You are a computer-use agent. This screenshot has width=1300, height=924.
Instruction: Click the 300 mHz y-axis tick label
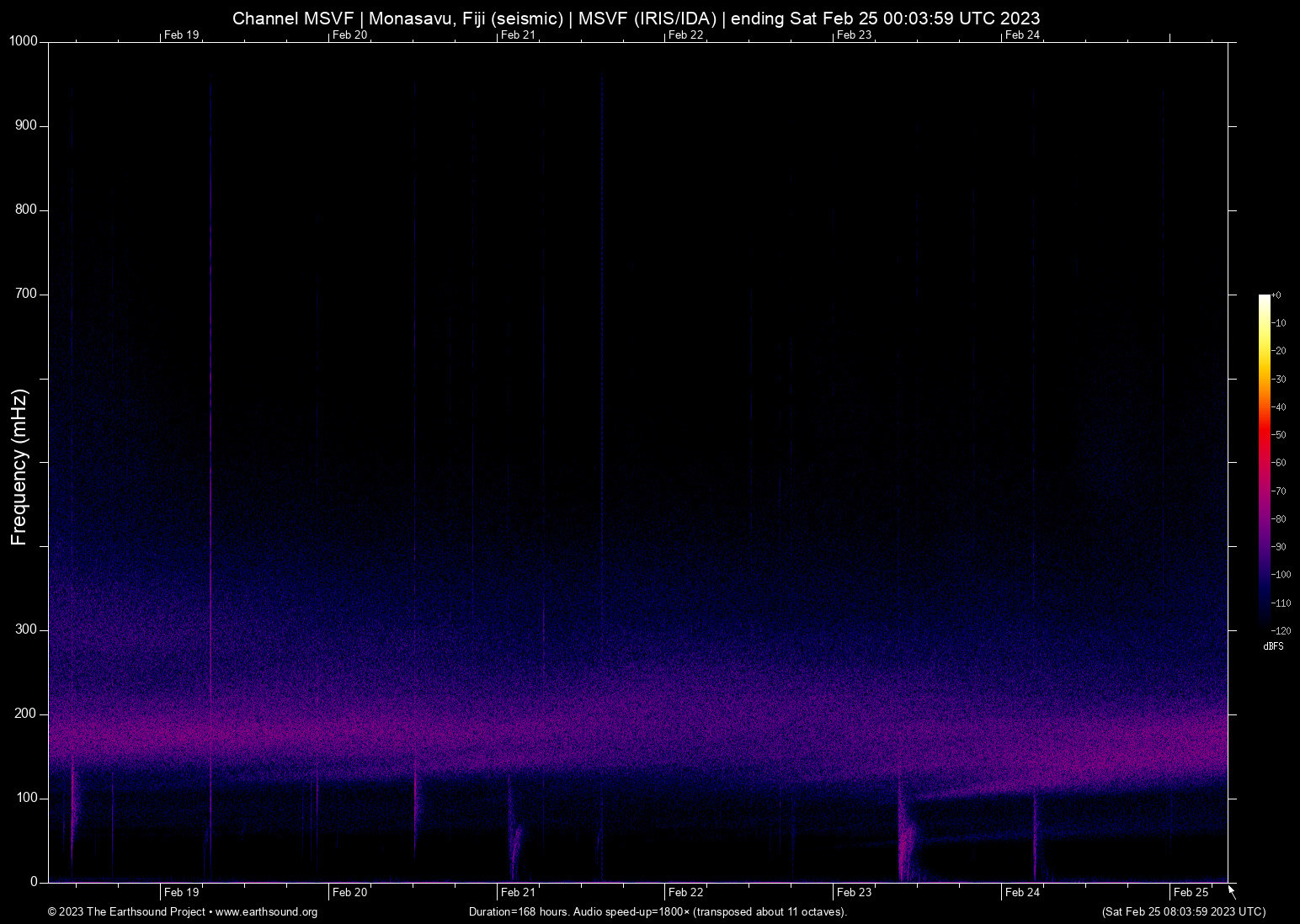coord(26,629)
